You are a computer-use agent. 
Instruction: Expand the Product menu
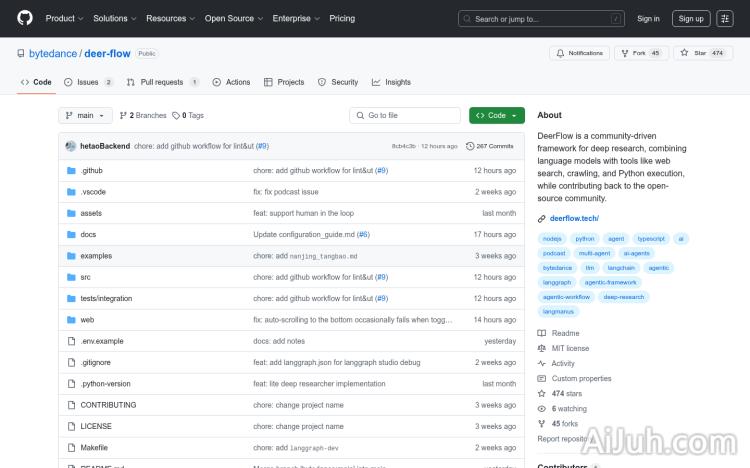[x=64, y=18]
